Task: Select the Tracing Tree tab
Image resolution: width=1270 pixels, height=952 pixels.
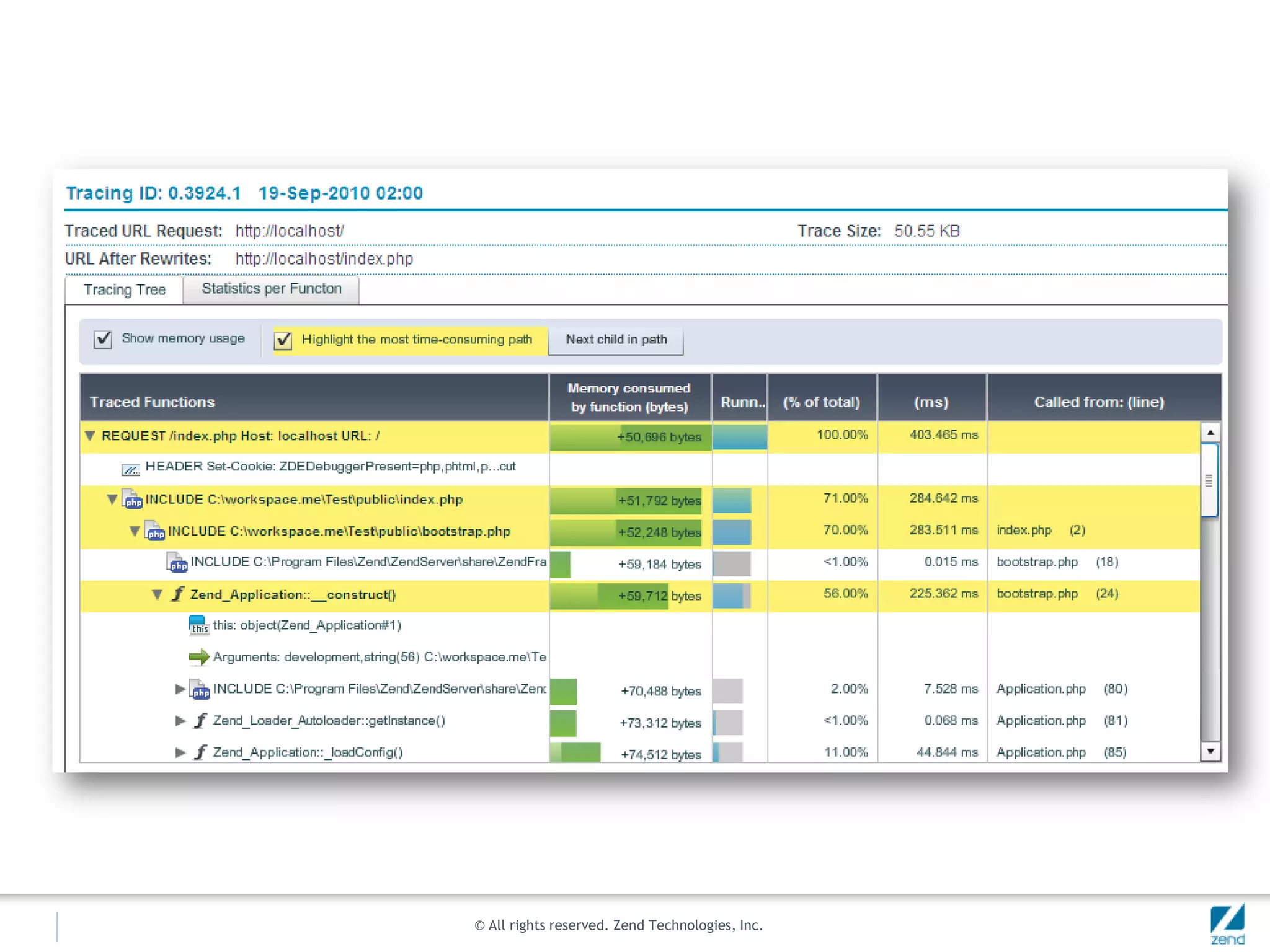Action: 125,290
